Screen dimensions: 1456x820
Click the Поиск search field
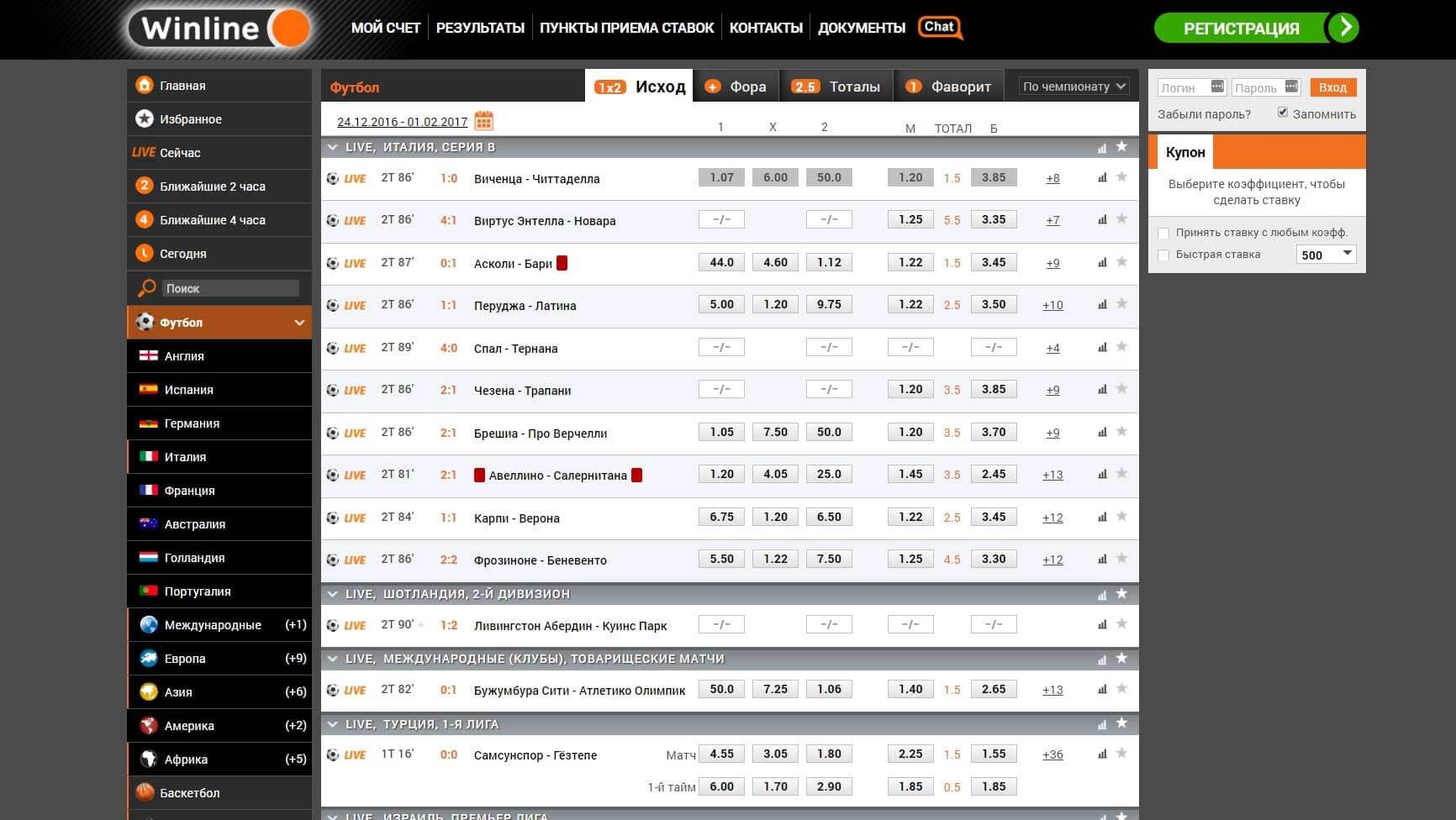(x=230, y=288)
